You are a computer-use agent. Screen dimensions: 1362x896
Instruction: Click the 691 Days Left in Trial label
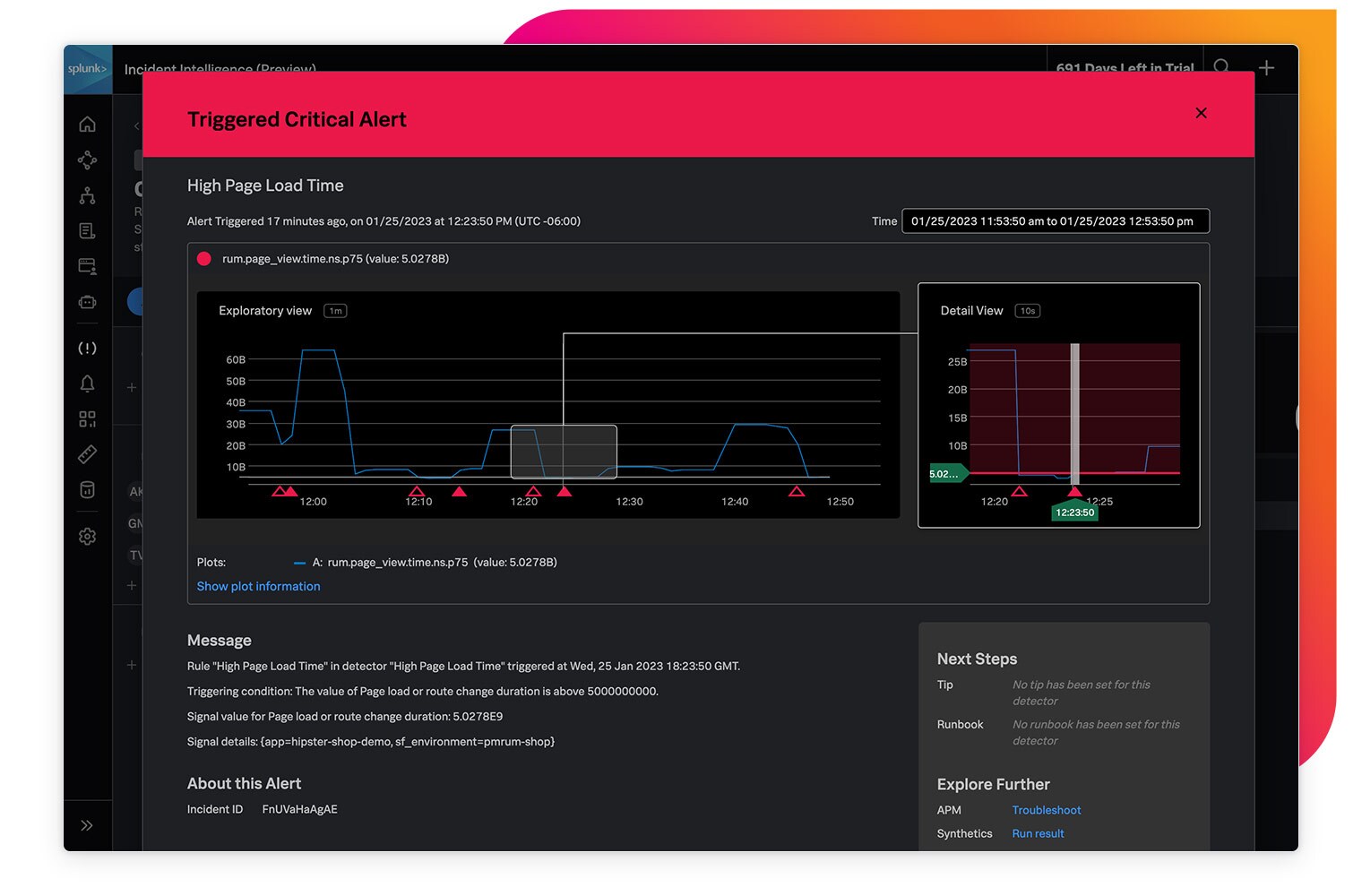pyautogui.click(x=1125, y=68)
